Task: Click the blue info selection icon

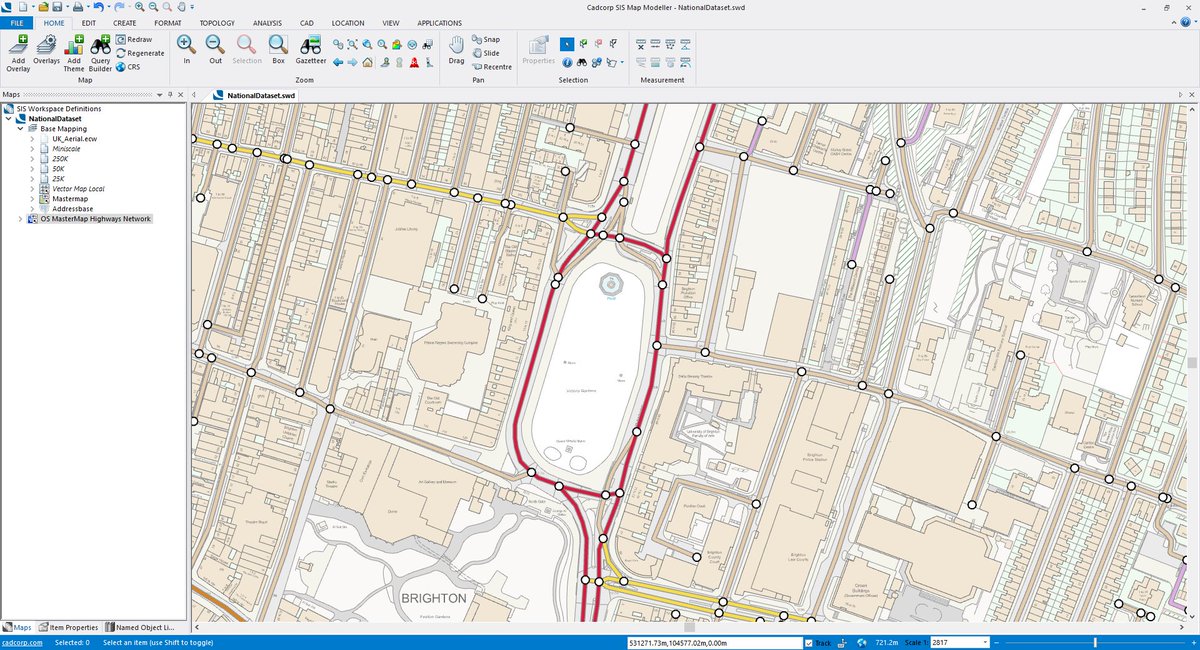Action: point(567,62)
